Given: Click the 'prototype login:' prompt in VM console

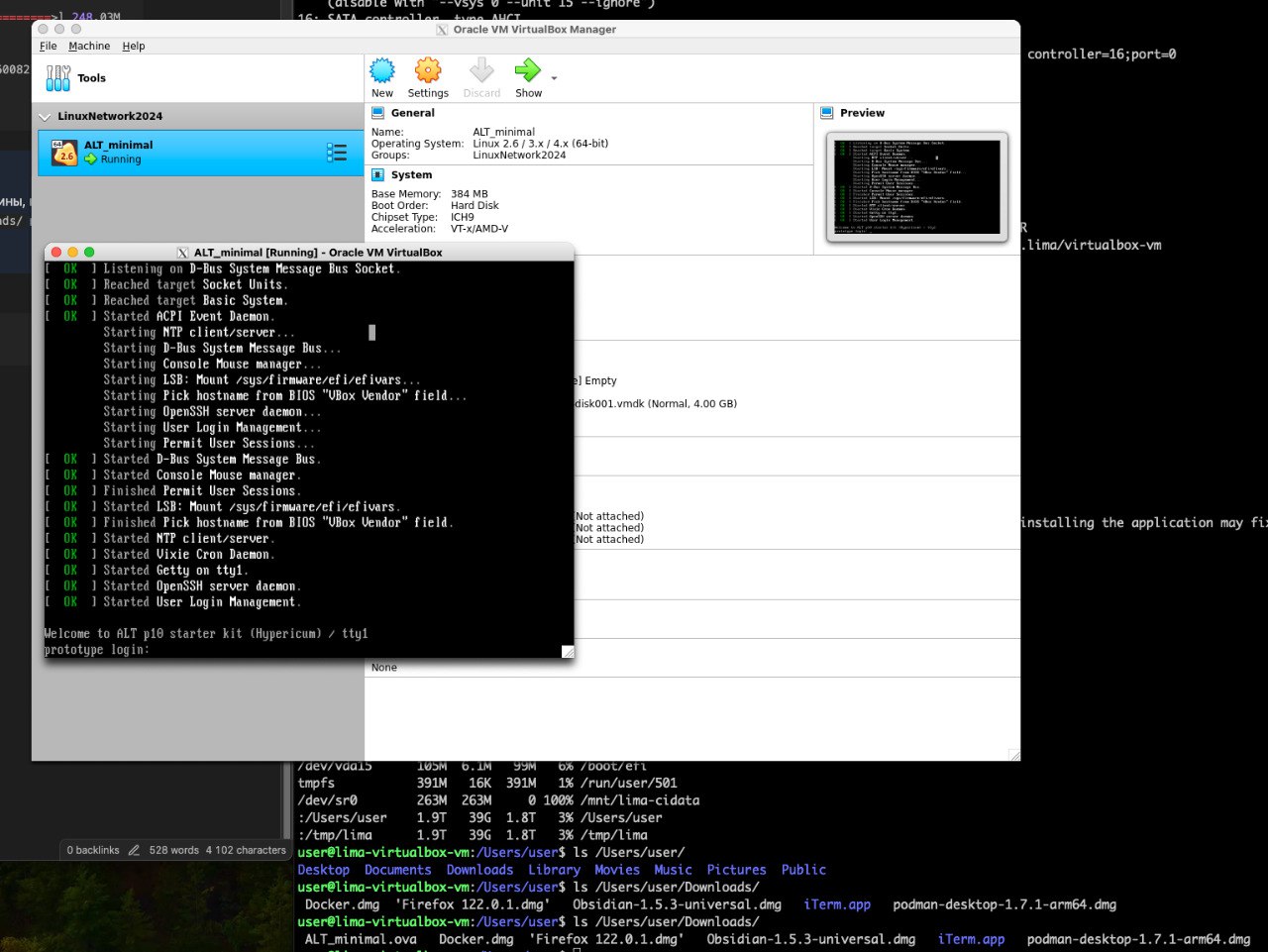Looking at the screenshot, I should point(97,650).
